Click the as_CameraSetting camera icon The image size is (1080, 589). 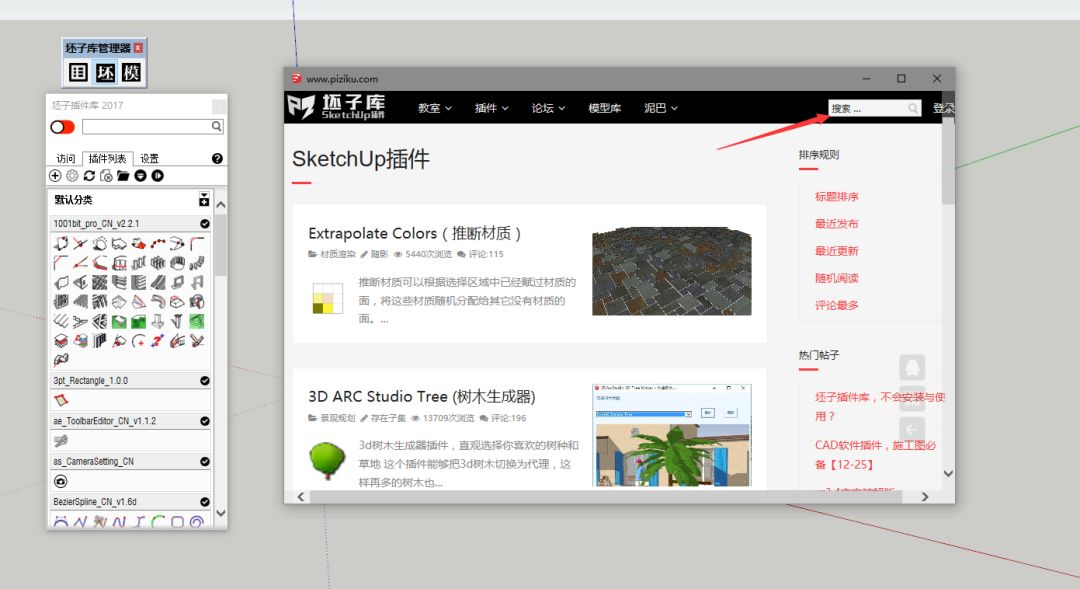click(x=61, y=482)
